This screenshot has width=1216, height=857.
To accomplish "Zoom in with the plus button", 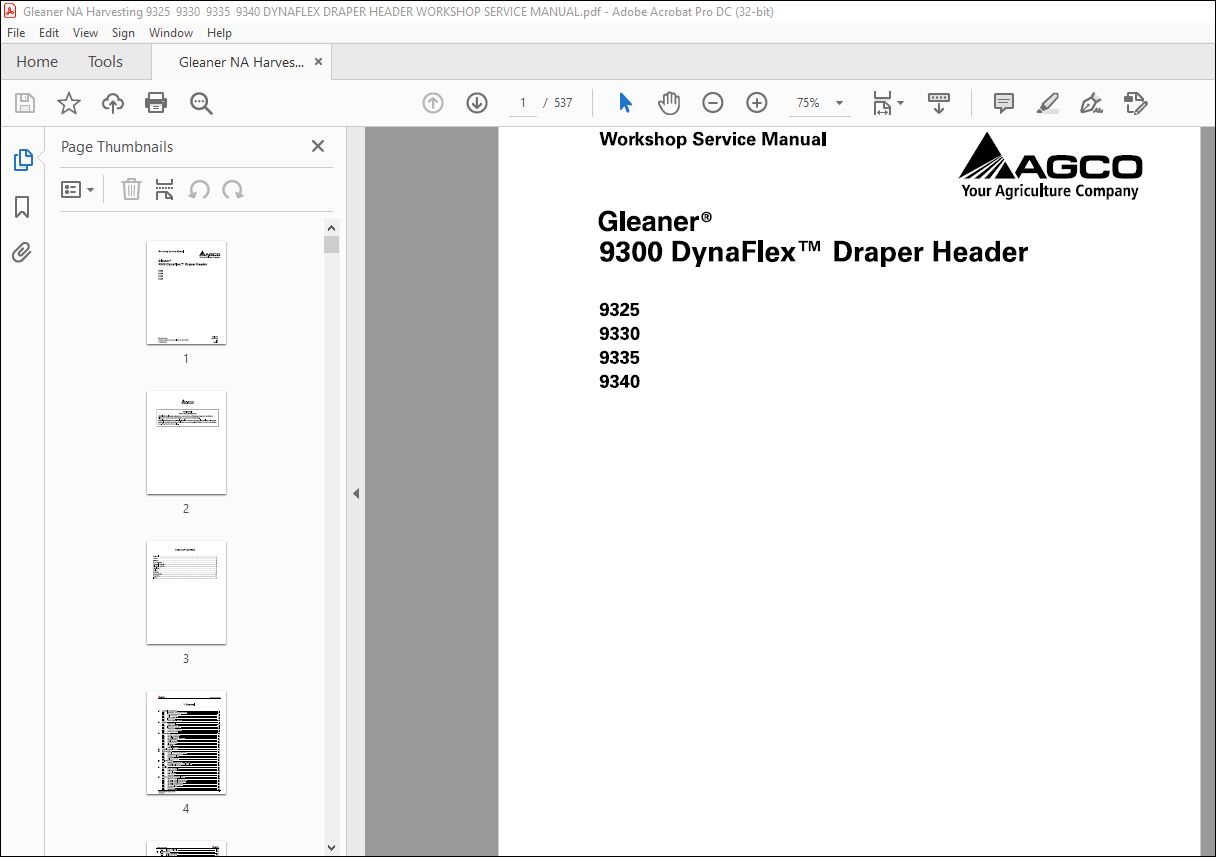I will 757,103.
